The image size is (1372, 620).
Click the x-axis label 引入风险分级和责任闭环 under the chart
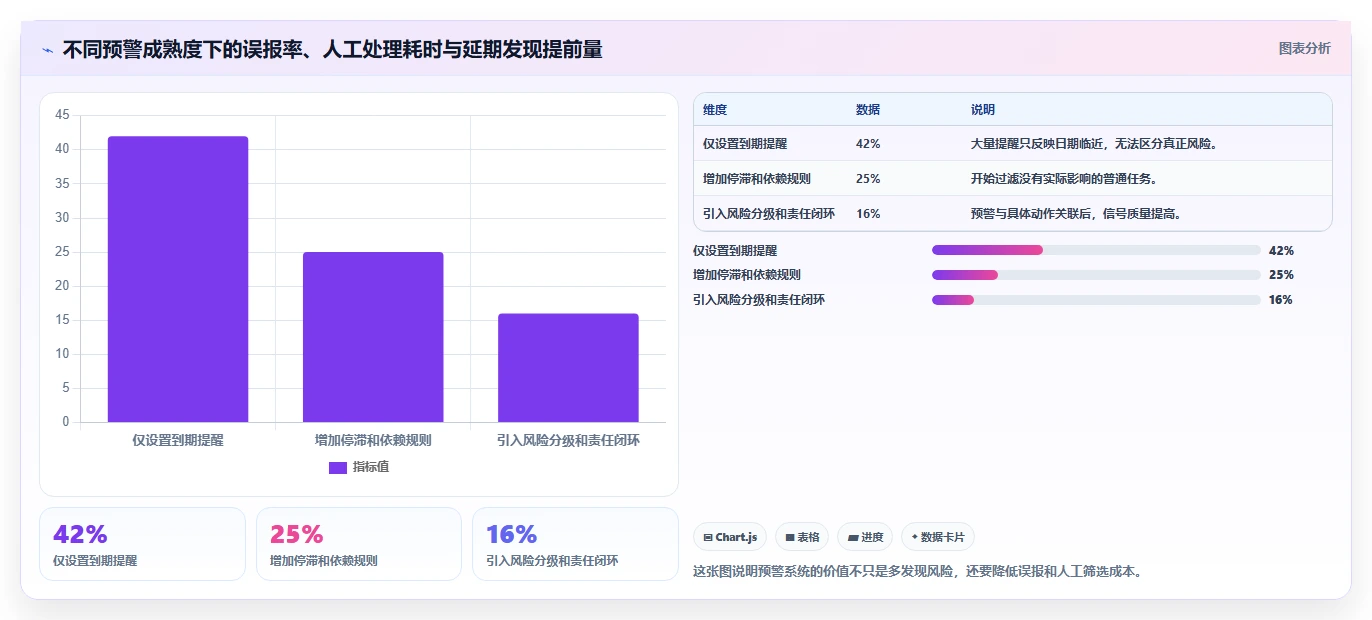click(x=568, y=440)
